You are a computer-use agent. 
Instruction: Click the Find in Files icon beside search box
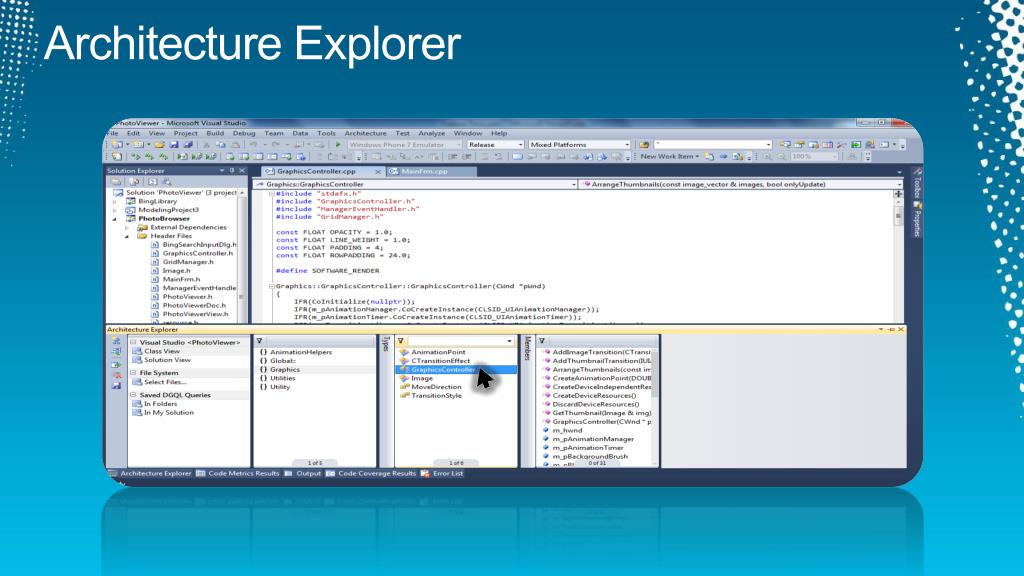click(x=644, y=144)
